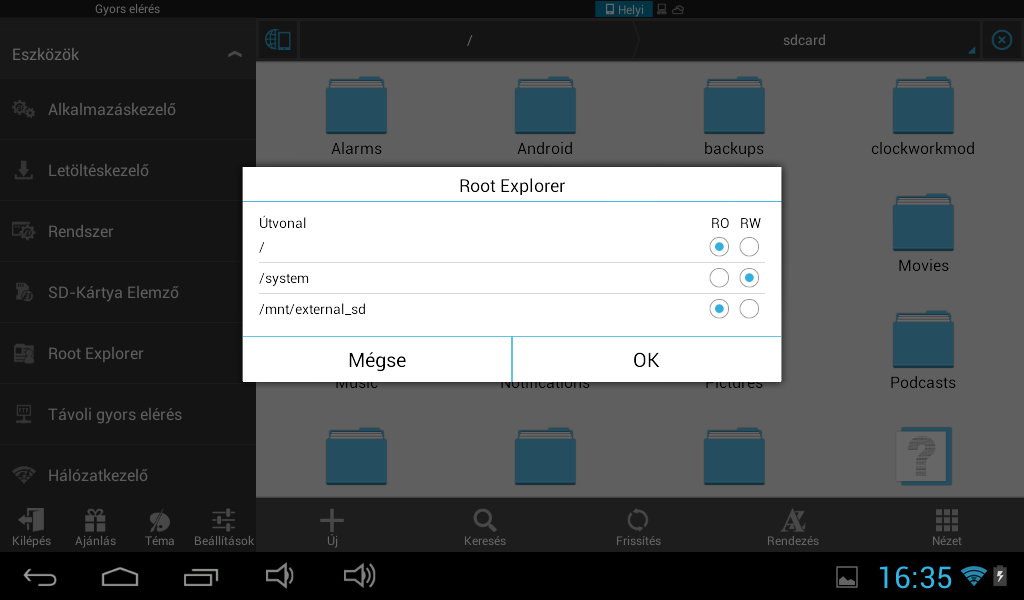The width and height of the screenshot is (1024, 600).
Task: Open the unknown file with question mark
Action: pyautogui.click(x=923, y=456)
